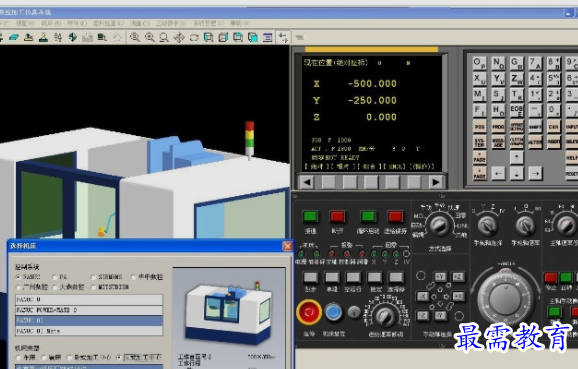Click the number 1 key
The width and height of the screenshot is (578, 369).
tap(535, 95)
